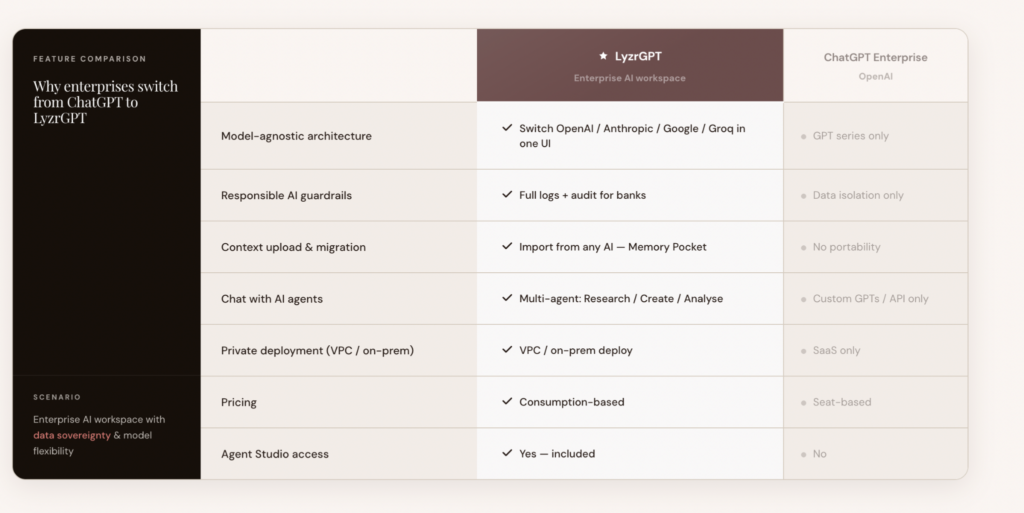Screen dimensions: 1024x513
Task: Click the Agent Studio access label
Action: 275,454
